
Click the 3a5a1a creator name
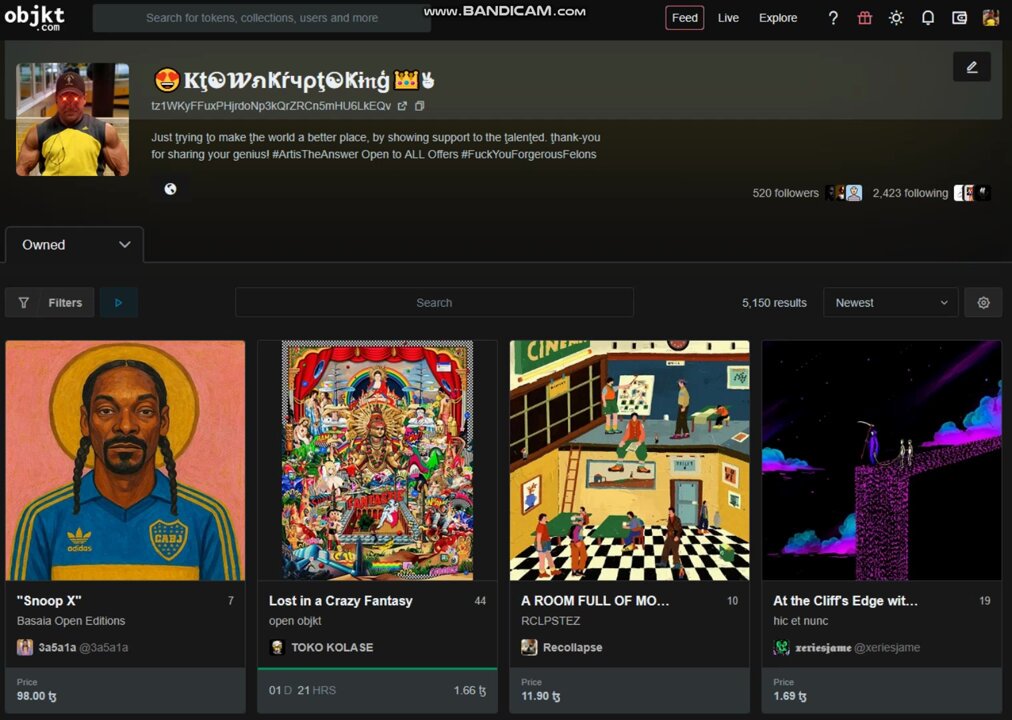(x=57, y=647)
